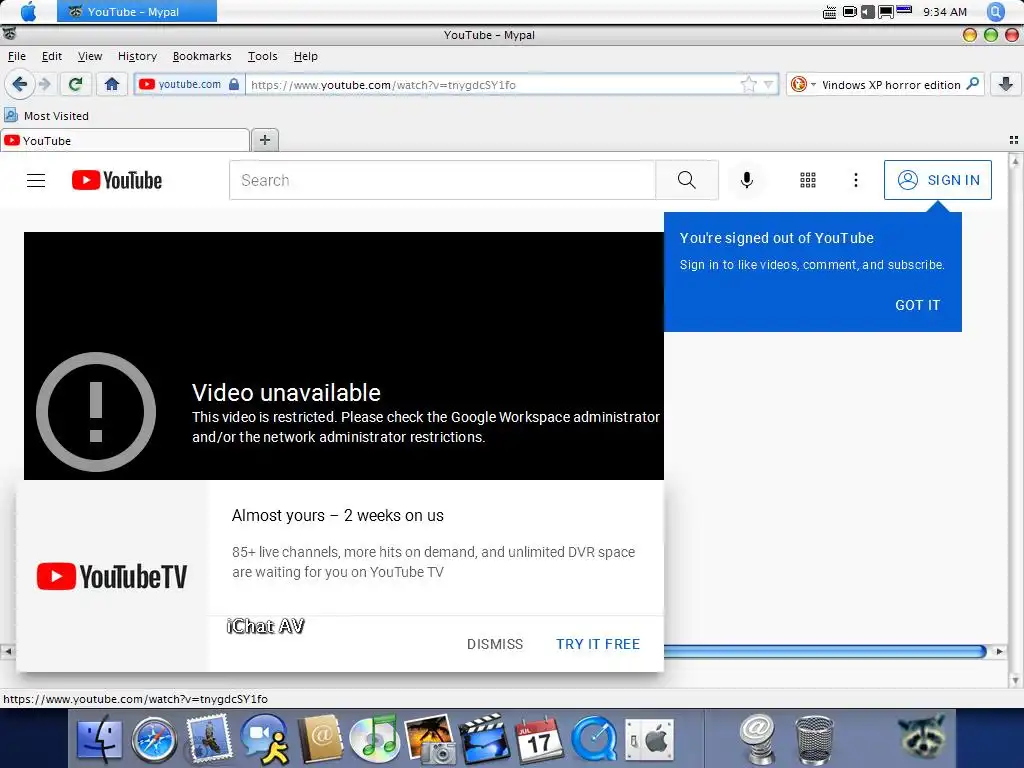Open the YouTube apps grid
Viewport: 1024px width, 768px height.
(x=808, y=180)
